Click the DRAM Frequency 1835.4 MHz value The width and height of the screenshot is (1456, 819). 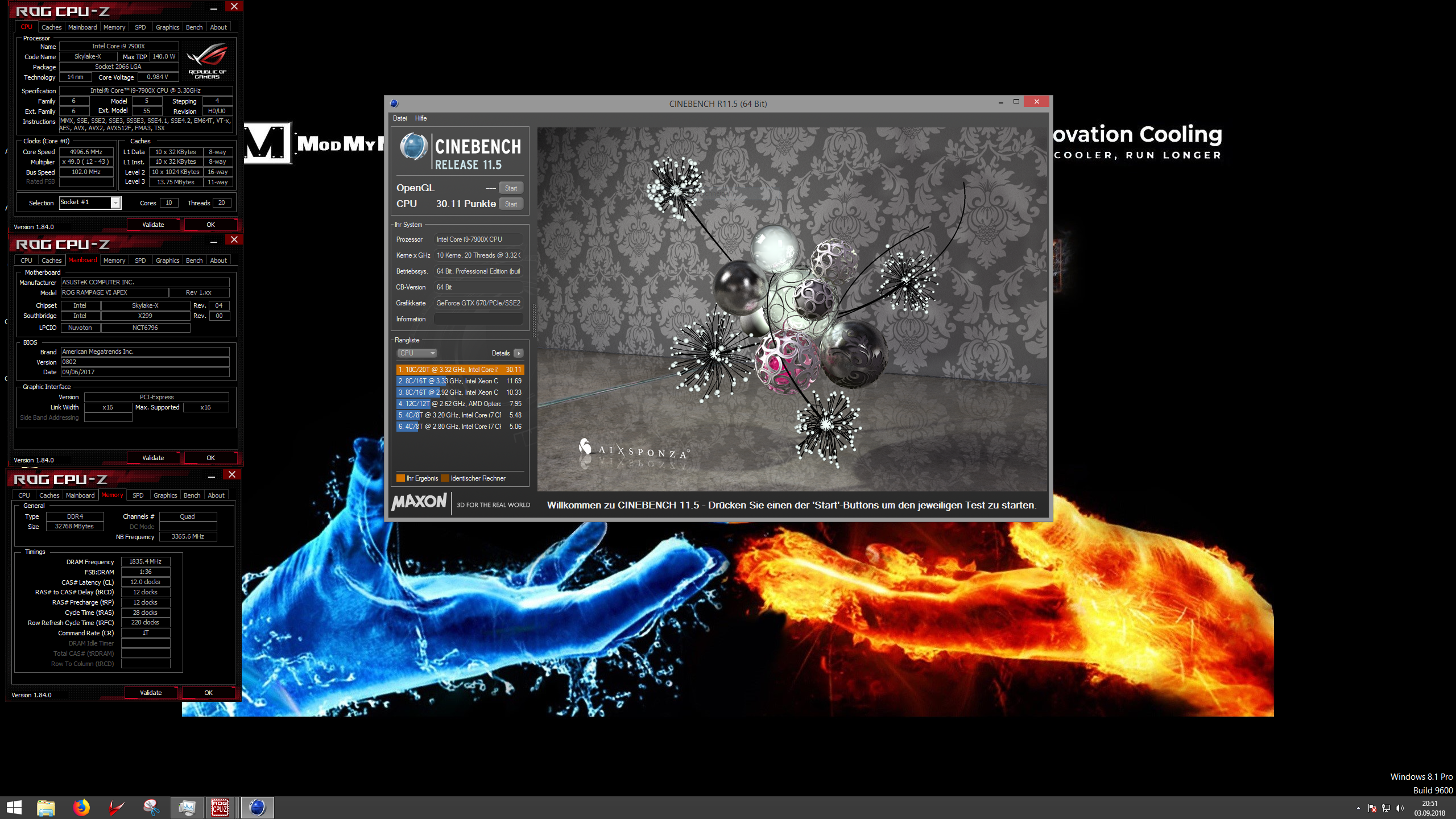pos(145,561)
